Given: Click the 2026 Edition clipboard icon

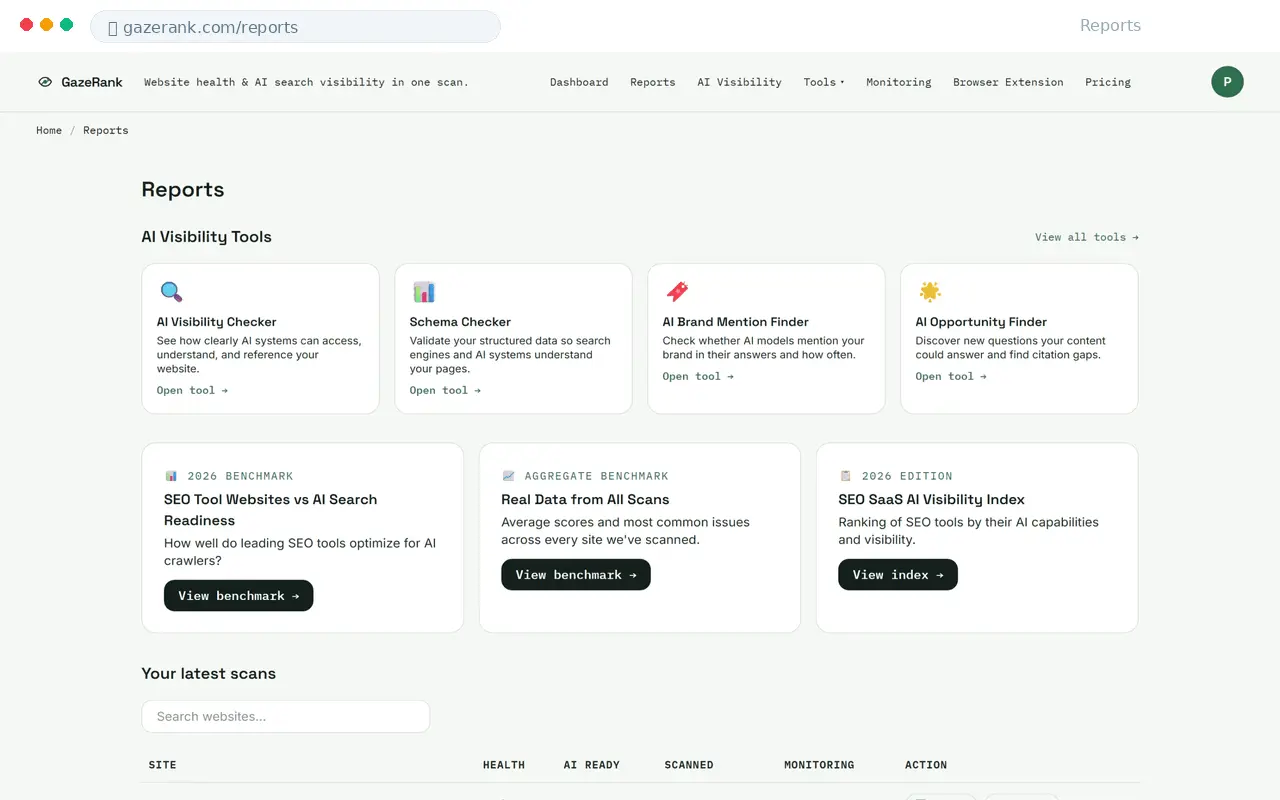Looking at the screenshot, I should (845, 476).
